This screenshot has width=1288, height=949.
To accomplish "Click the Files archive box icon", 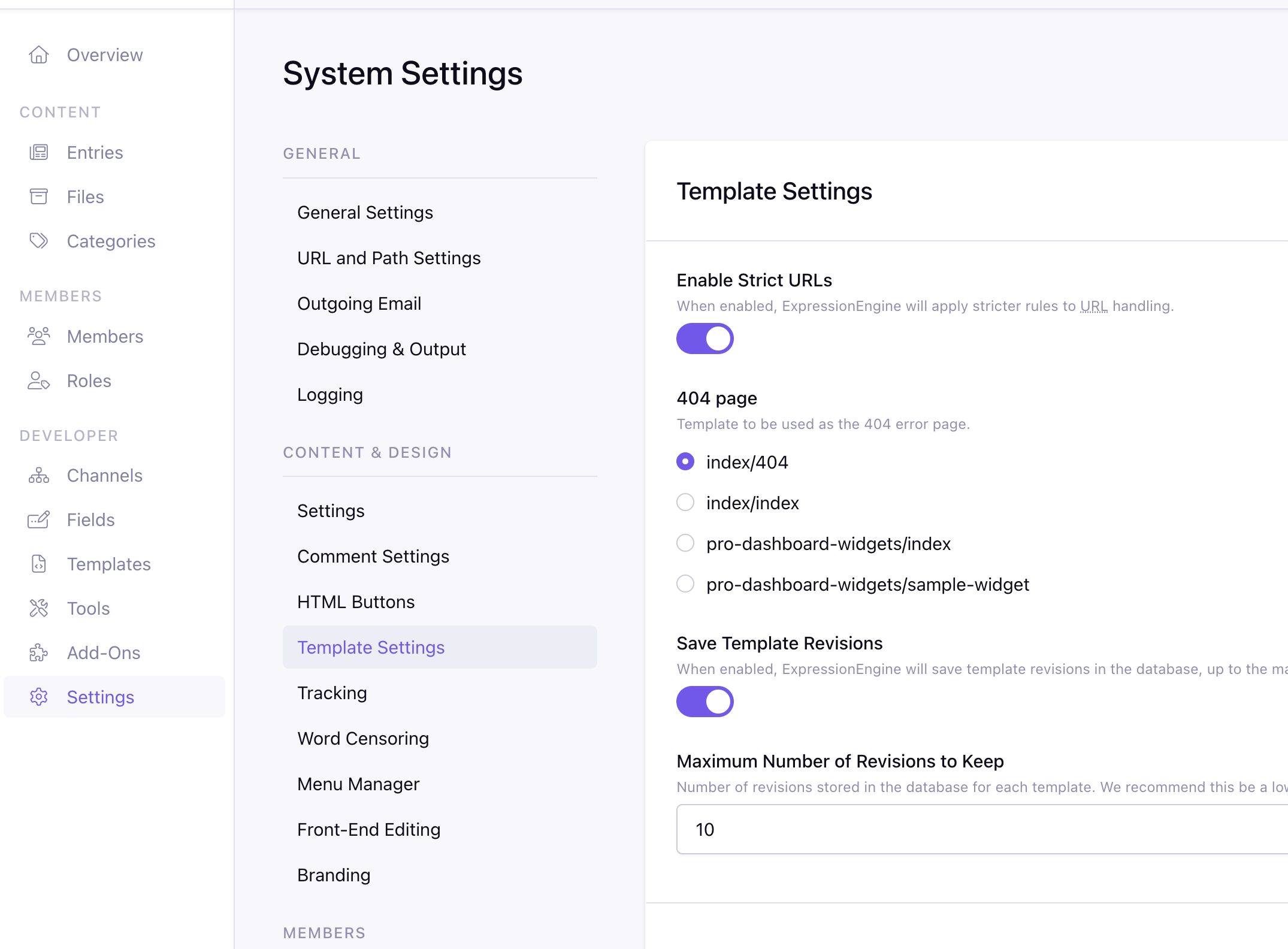I will tap(39, 197).
